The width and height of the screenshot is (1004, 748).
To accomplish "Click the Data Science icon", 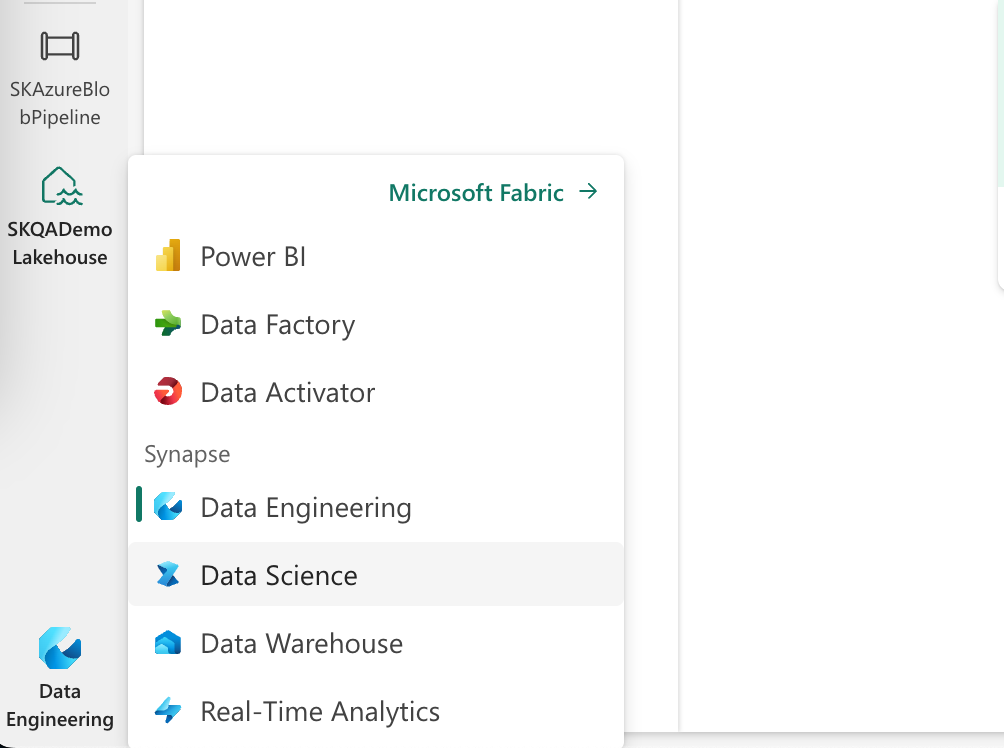I will (169, 575).
